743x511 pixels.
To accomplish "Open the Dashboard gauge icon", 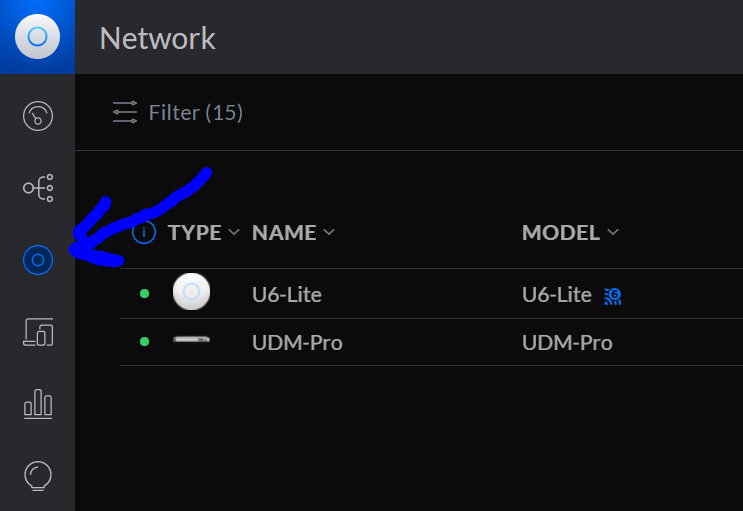I will tap(37, 116).
